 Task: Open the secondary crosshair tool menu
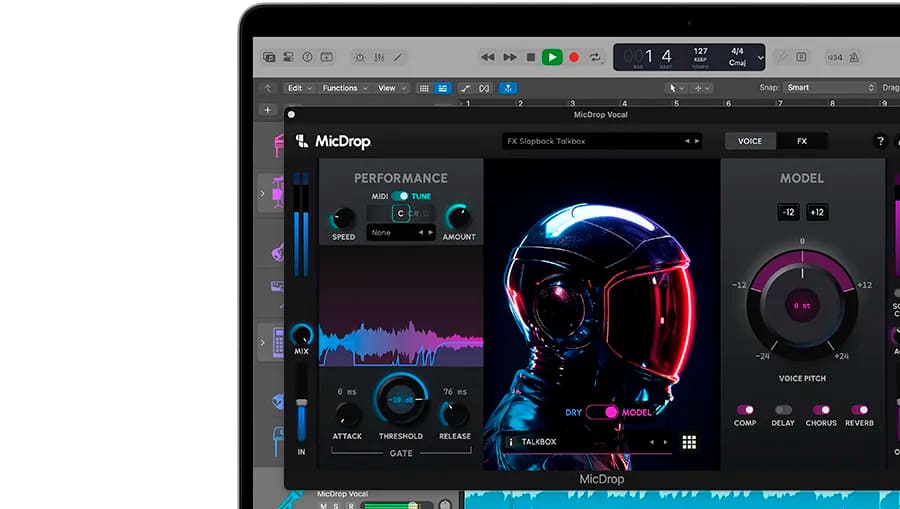tap(702, 88)
